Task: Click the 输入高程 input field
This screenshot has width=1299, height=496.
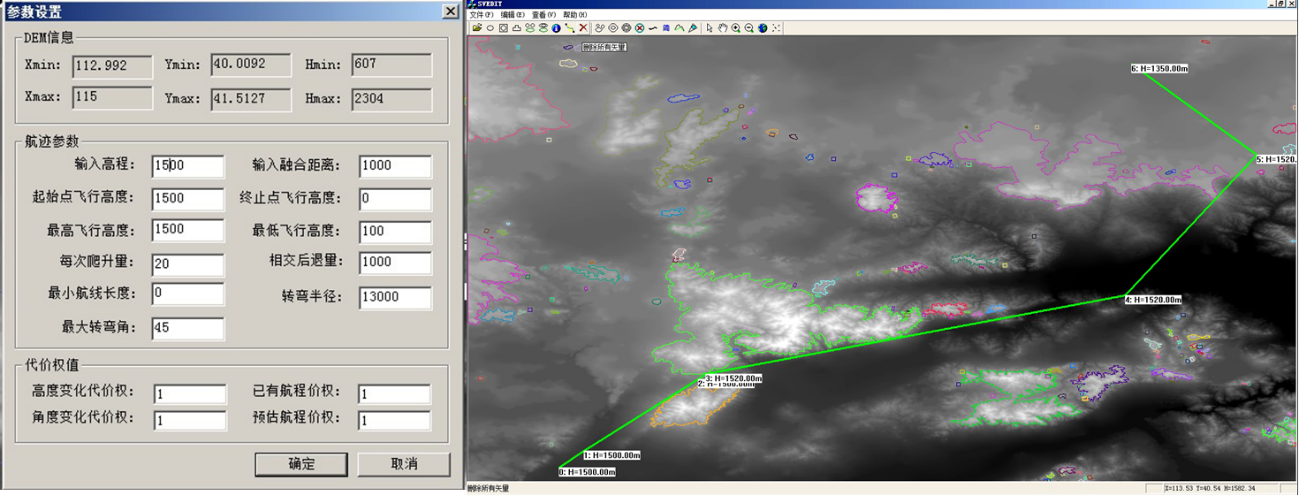Action: pyautogui.click(x=188, y=165)
